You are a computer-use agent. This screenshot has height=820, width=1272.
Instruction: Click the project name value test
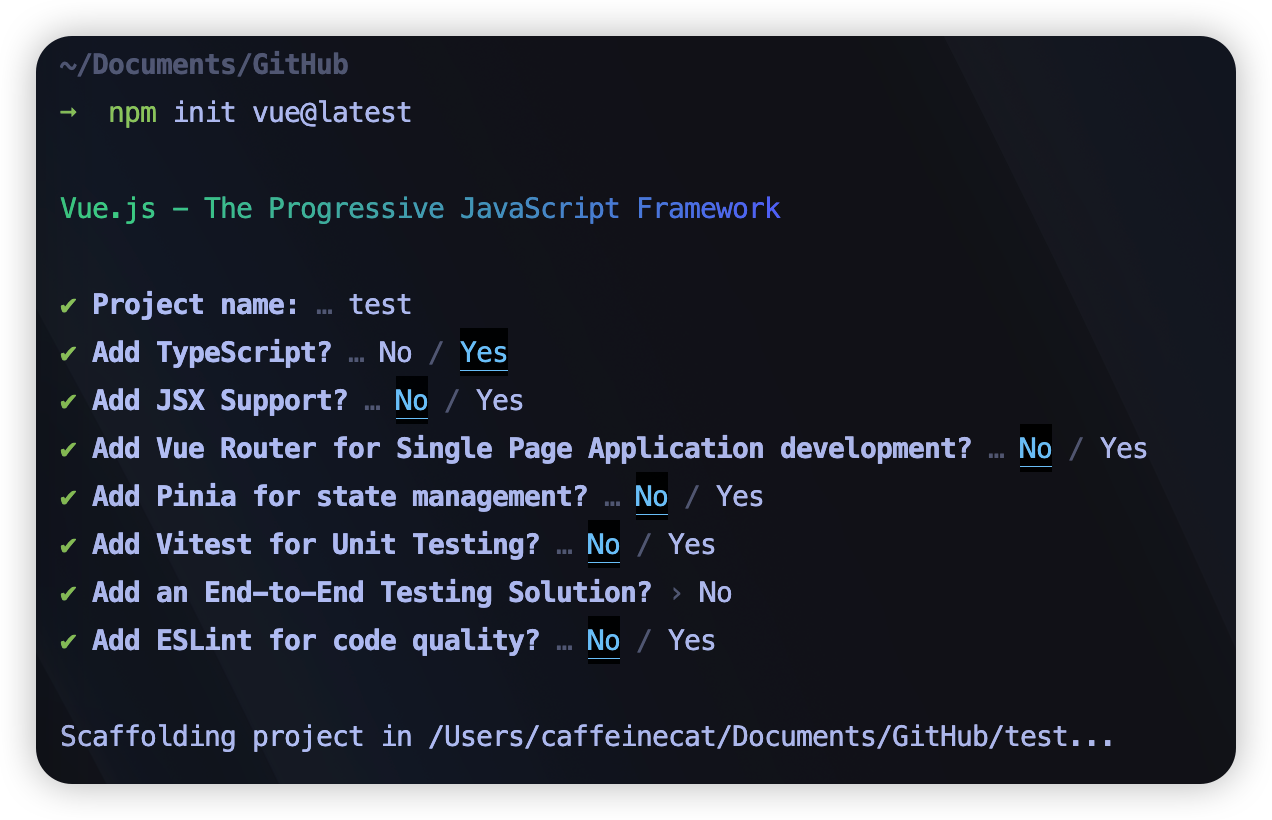(x=380, y=304)
